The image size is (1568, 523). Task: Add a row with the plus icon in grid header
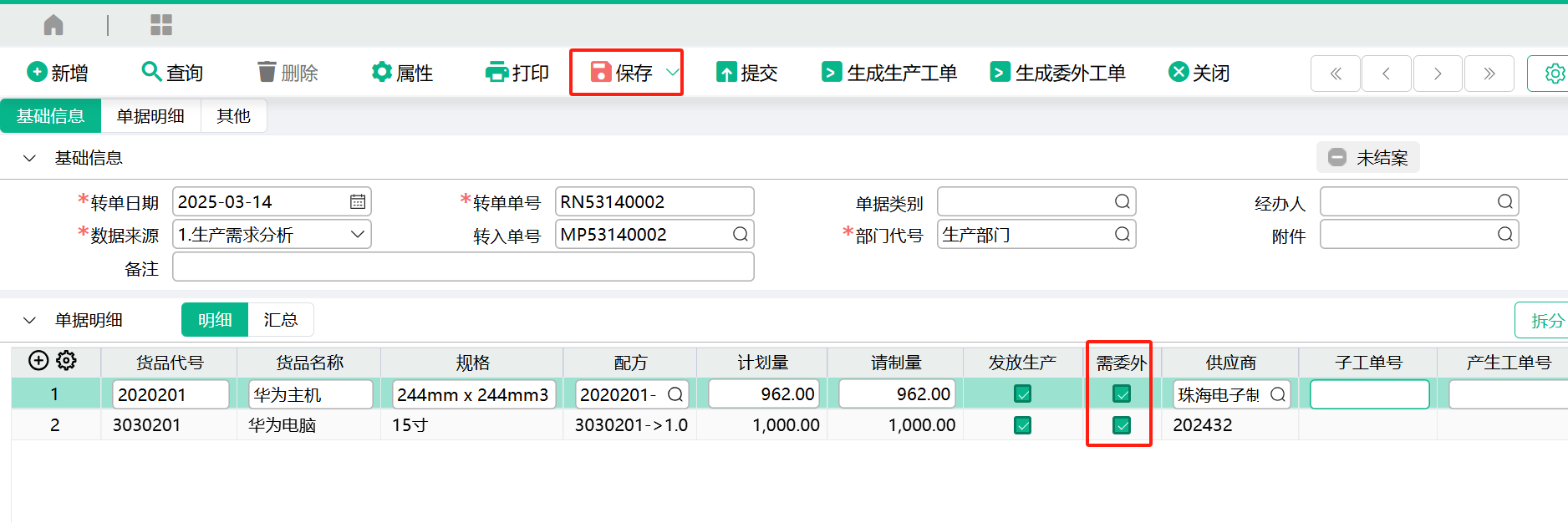[x=38, y=360]
